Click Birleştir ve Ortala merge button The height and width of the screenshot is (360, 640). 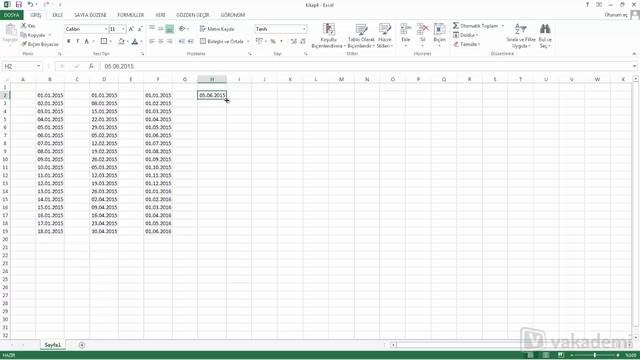(x=222, y=41)
